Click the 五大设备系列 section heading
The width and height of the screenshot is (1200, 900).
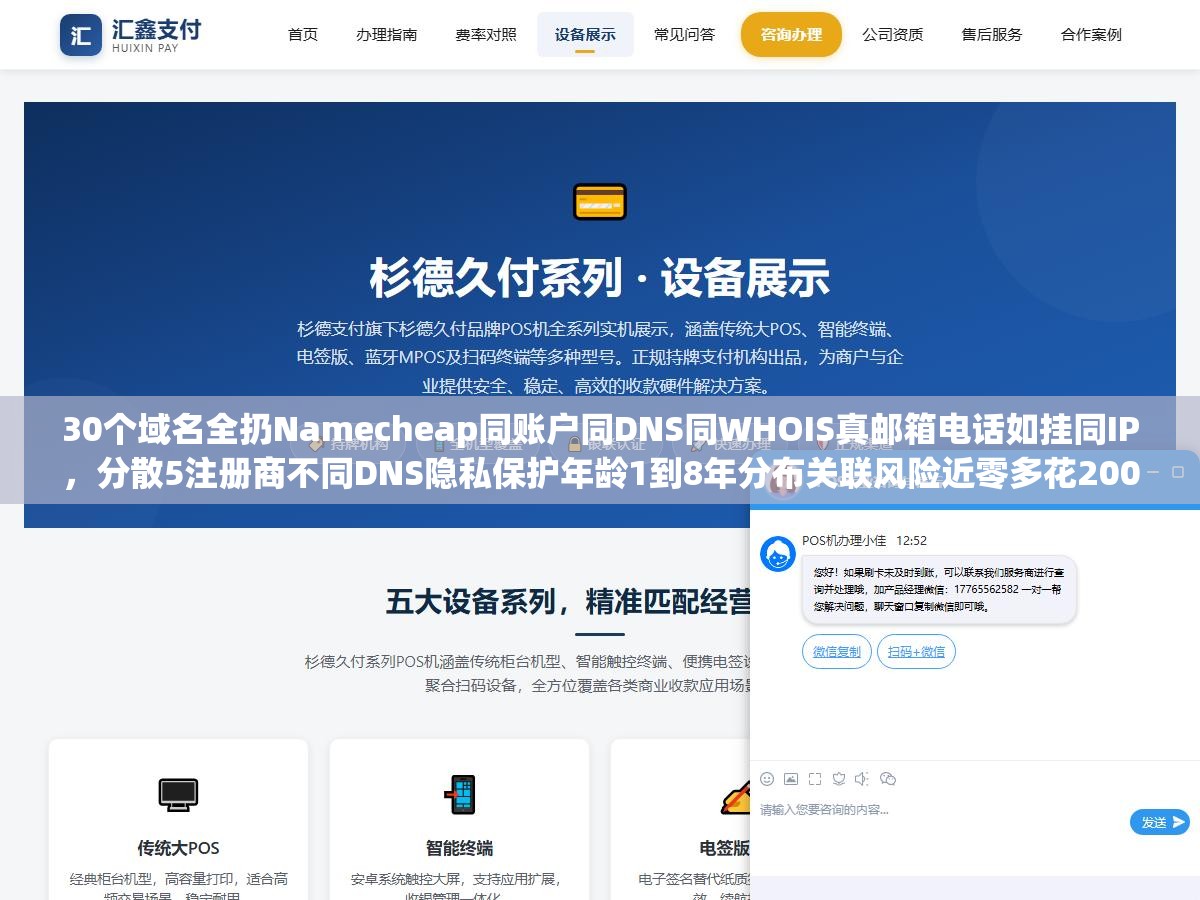click(x=569, y=602)
